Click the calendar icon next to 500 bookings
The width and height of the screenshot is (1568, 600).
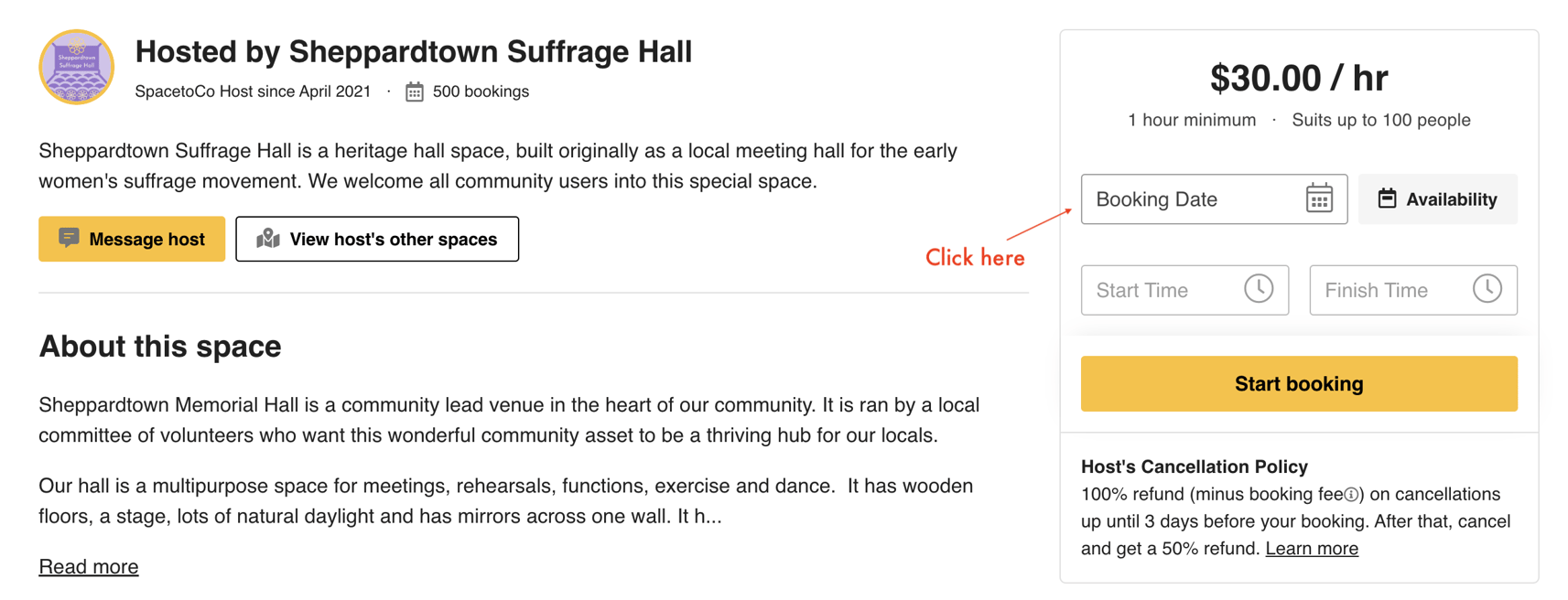[415, 91]
